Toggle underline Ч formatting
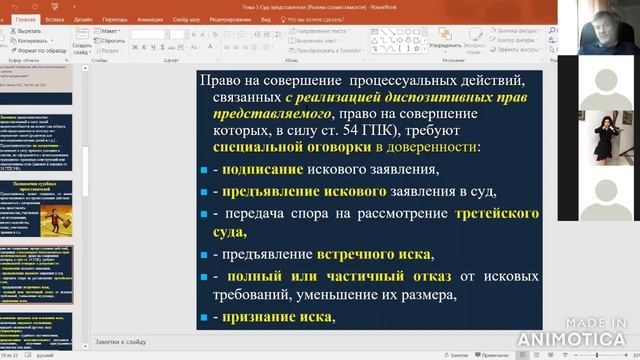Viewport: 640px width, 360px height. coord(153,48)
